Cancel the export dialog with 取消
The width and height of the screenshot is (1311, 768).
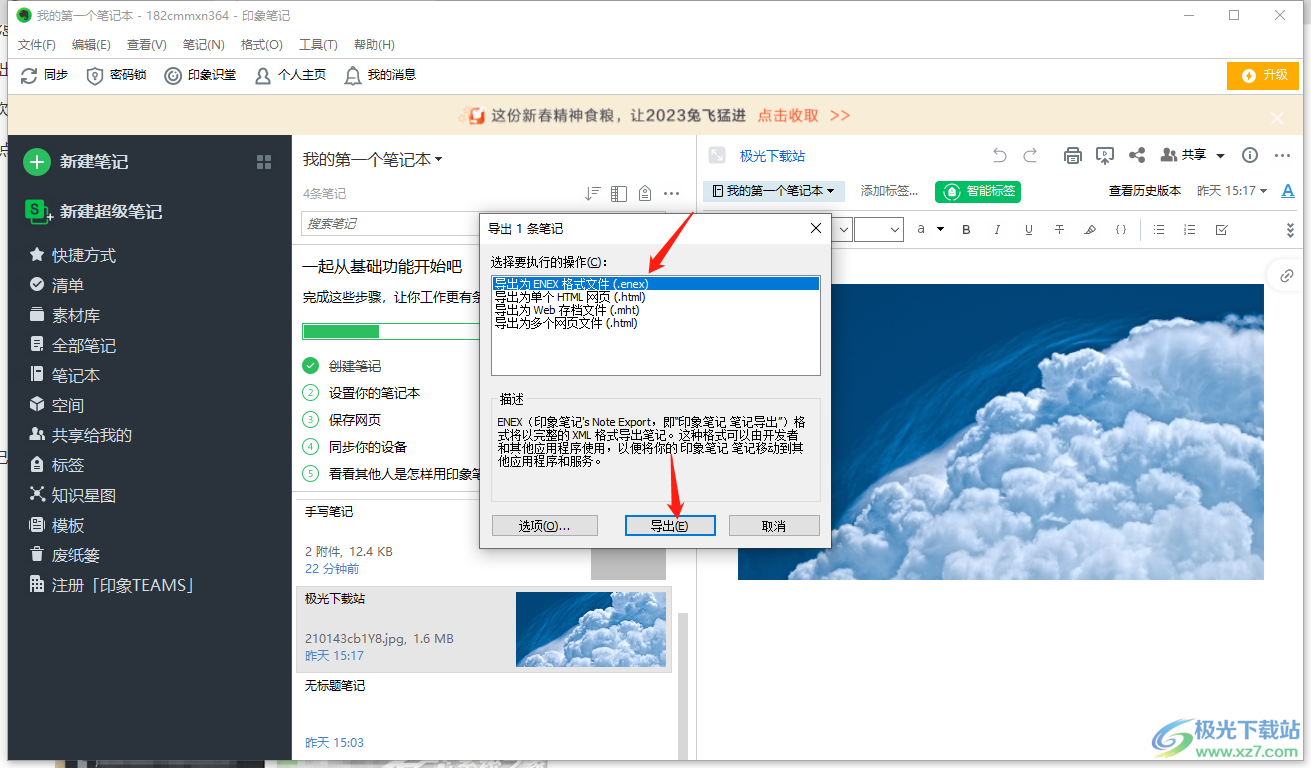point(774,526)
